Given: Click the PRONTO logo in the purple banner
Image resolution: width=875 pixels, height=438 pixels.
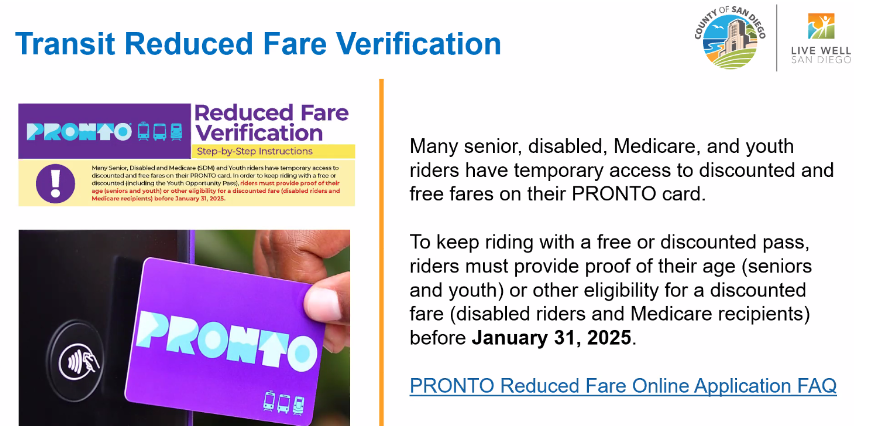Looking at the screenshot, I should tap(79, 132).
